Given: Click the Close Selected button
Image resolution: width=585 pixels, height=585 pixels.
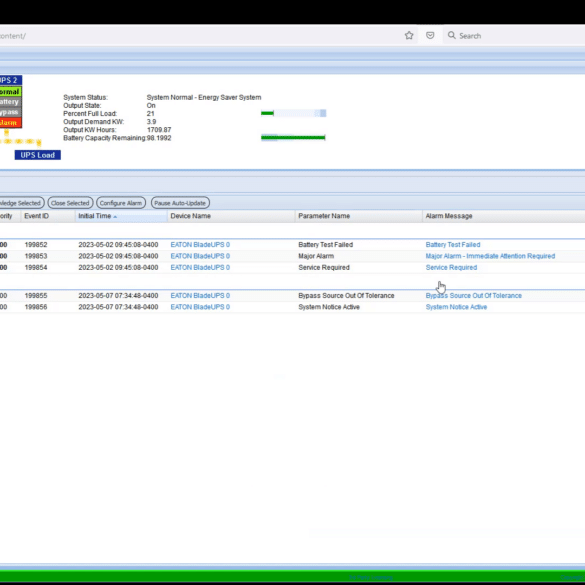Looking at the screenshot, I should [70, 203].
